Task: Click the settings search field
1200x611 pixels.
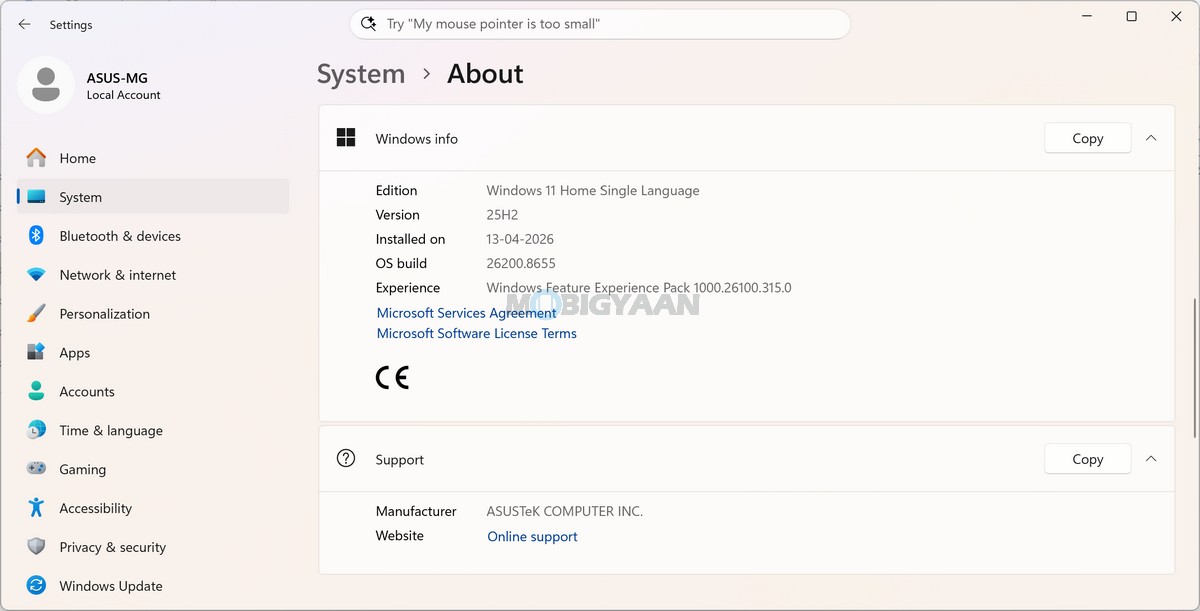Action: point(600,24)
